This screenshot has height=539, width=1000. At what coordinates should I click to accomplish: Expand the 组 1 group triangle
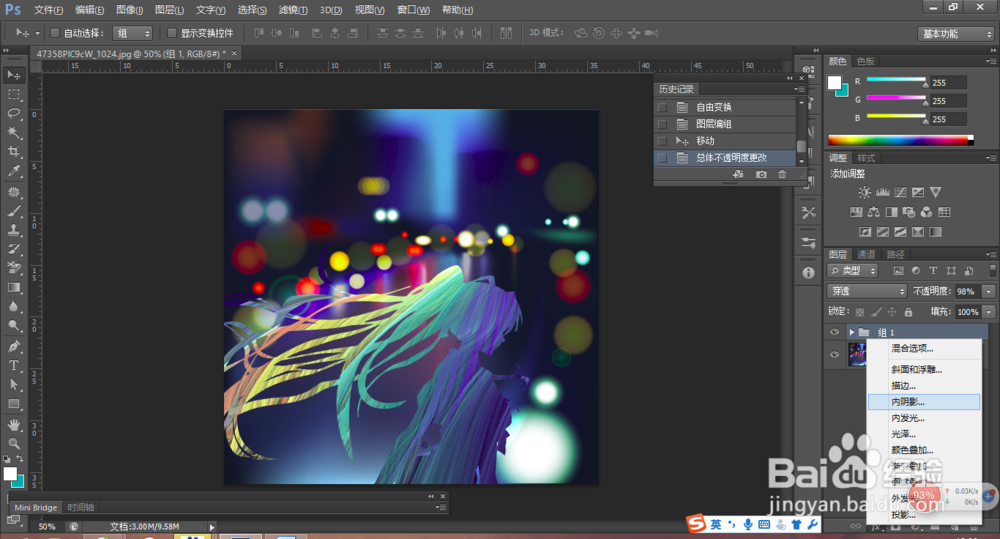851,332
